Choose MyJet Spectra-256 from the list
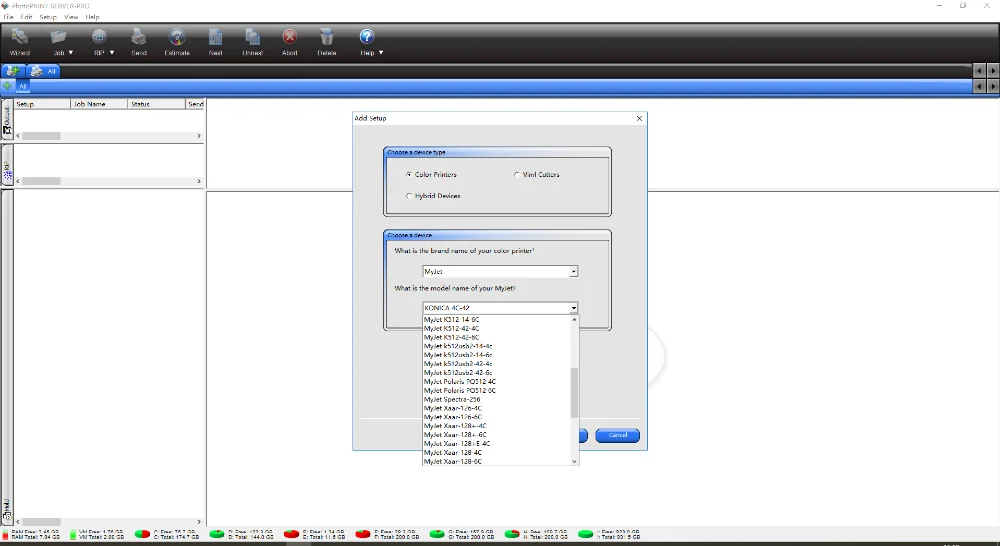1000x546 pixels. (x=452, y=399)
